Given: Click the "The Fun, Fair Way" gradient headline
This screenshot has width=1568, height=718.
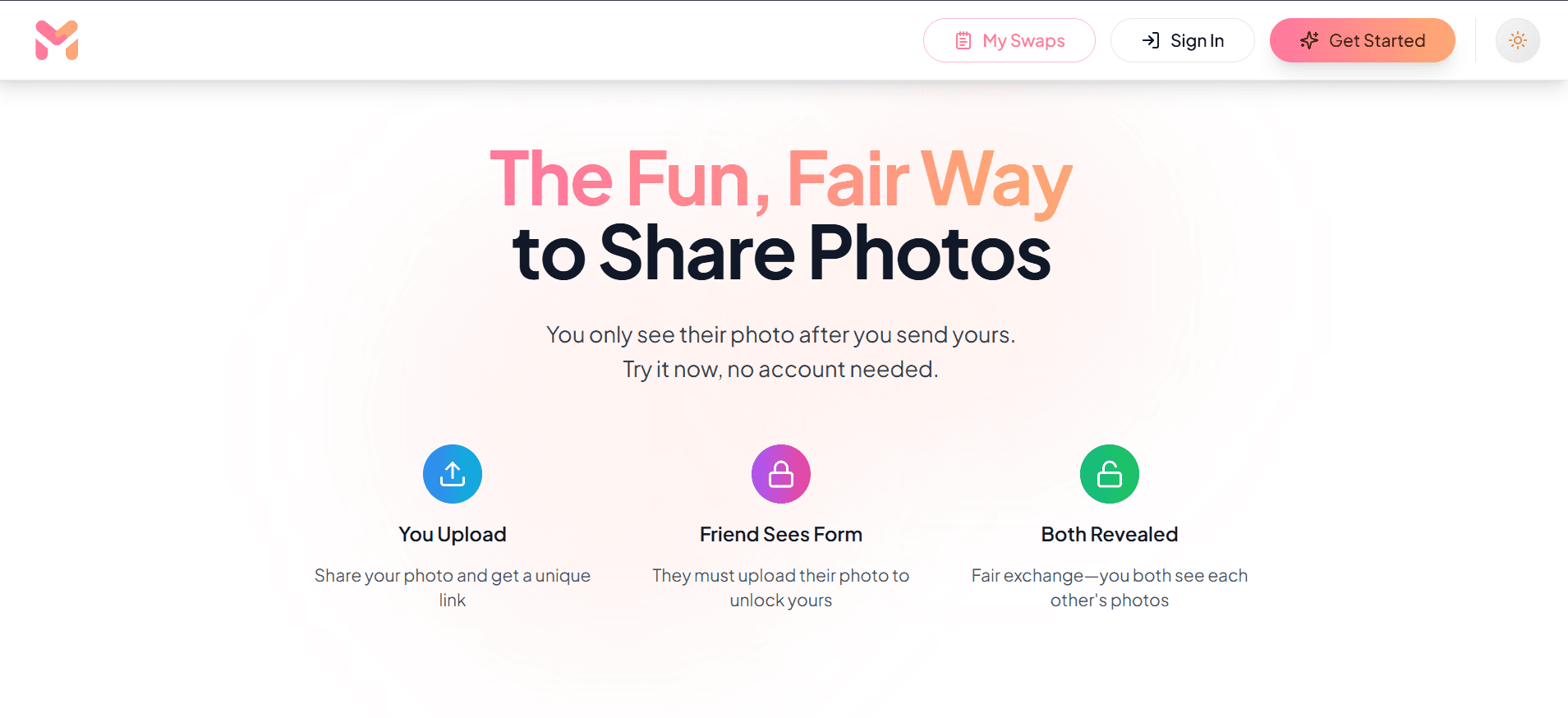Looking at the screenshot, I should coord(781,178).
